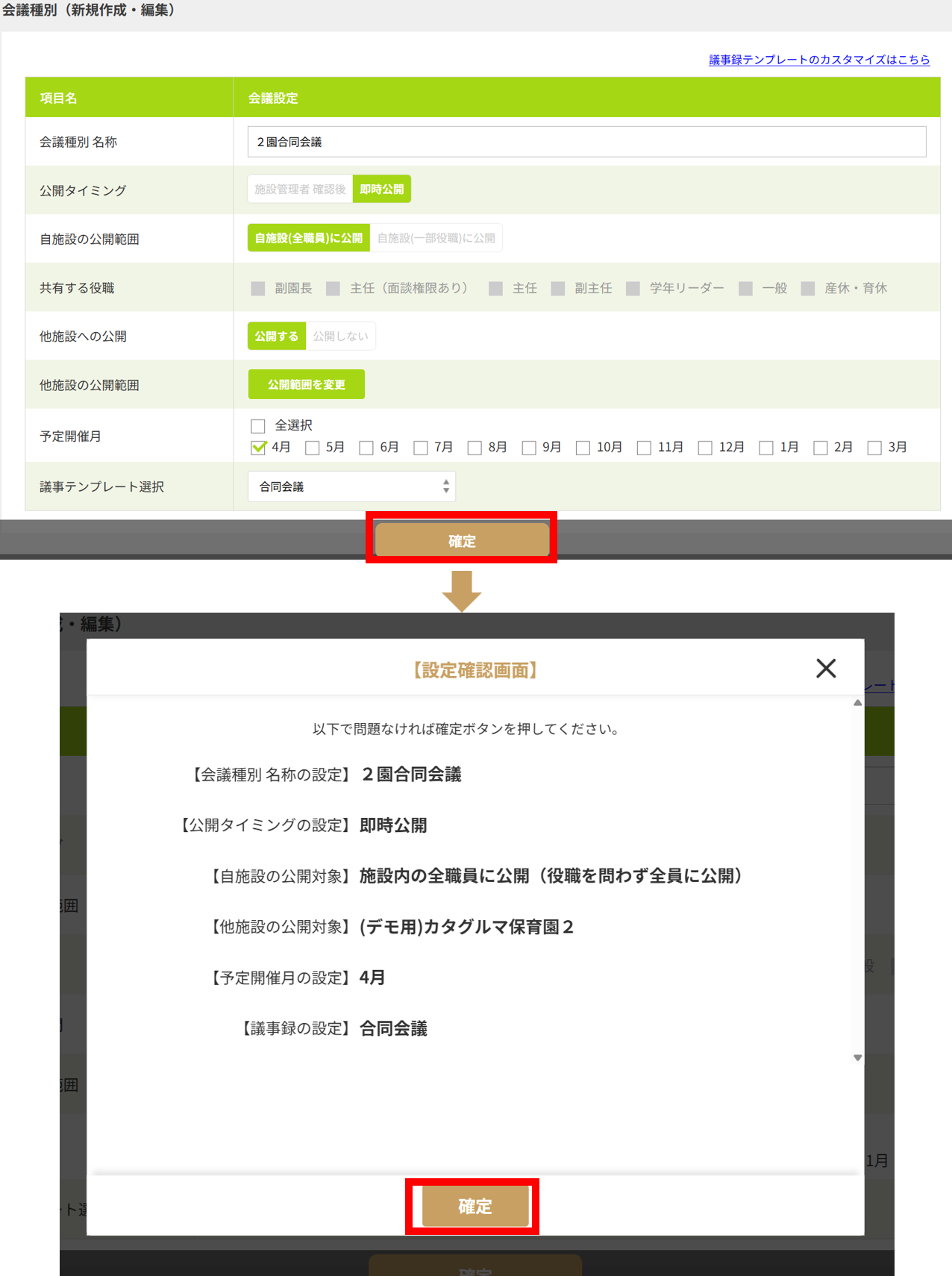
Task: Close the 設定確認画面 dialog with X icon
Action: pos(826,668)
